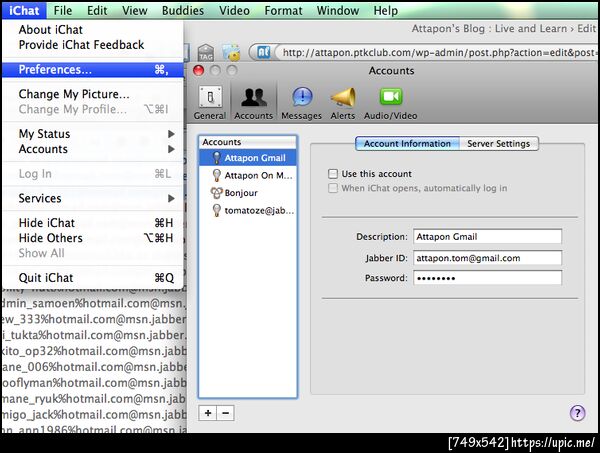Close the Accounts preferences window

[x=199, y=71]
